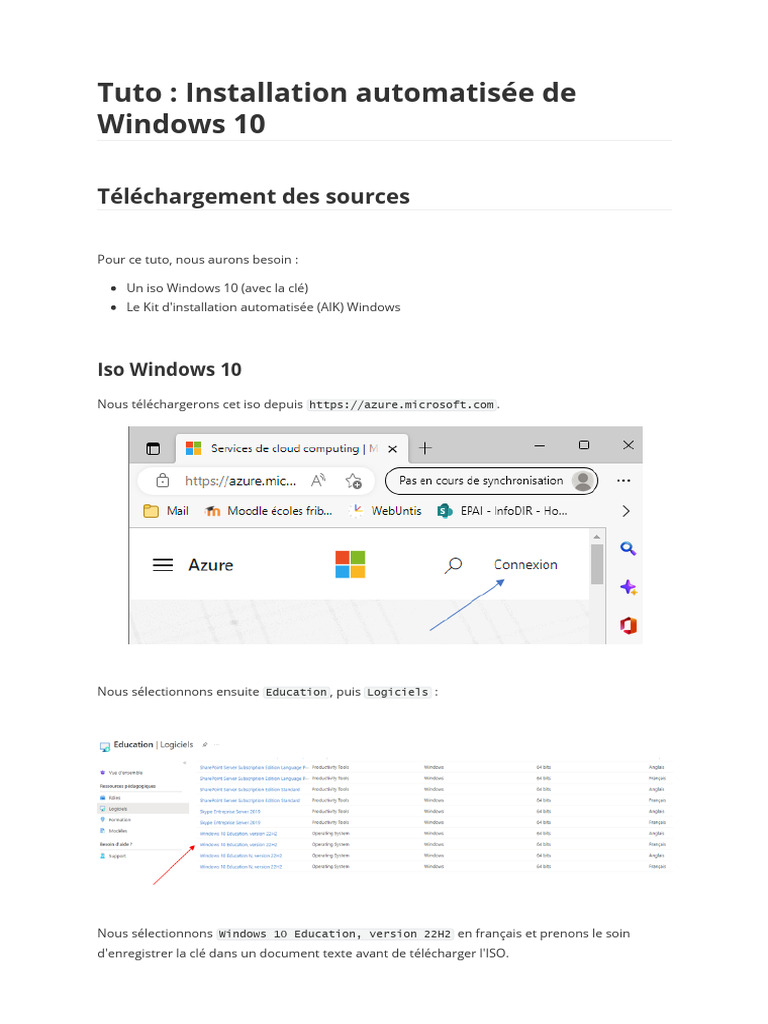The image size is (768, 1024).
Task: Collapse the Education sidebar with the chevron
Action: [185, 763]
